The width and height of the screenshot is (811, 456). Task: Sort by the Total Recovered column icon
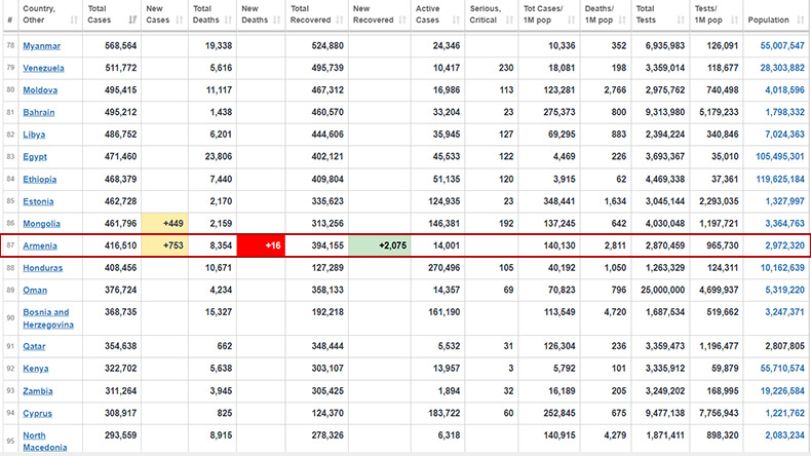coord(340,20)
